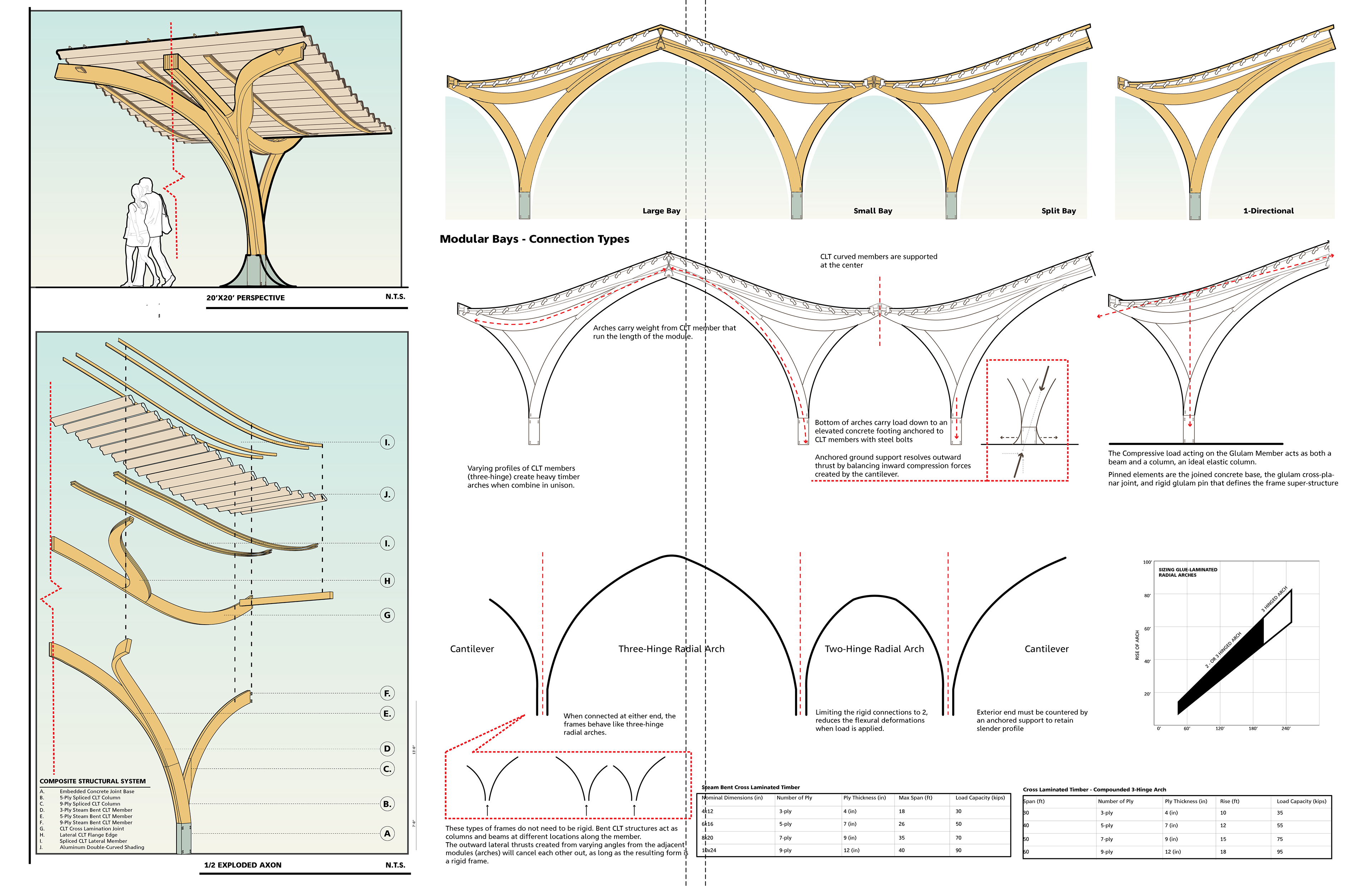Select the circled E callout marker
The height and width of the screenshot is (888, 1372).
coord(387,713)
